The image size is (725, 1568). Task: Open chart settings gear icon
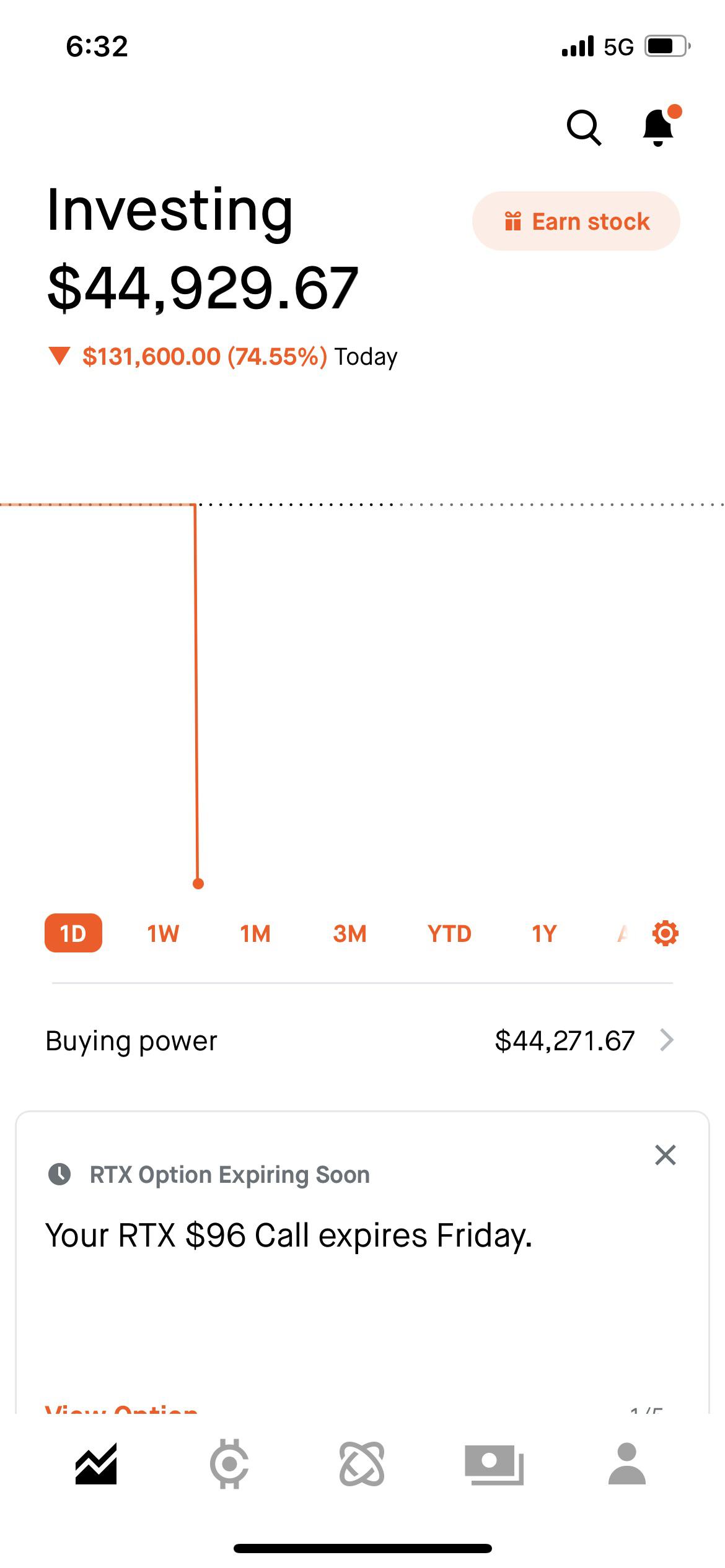666,933
